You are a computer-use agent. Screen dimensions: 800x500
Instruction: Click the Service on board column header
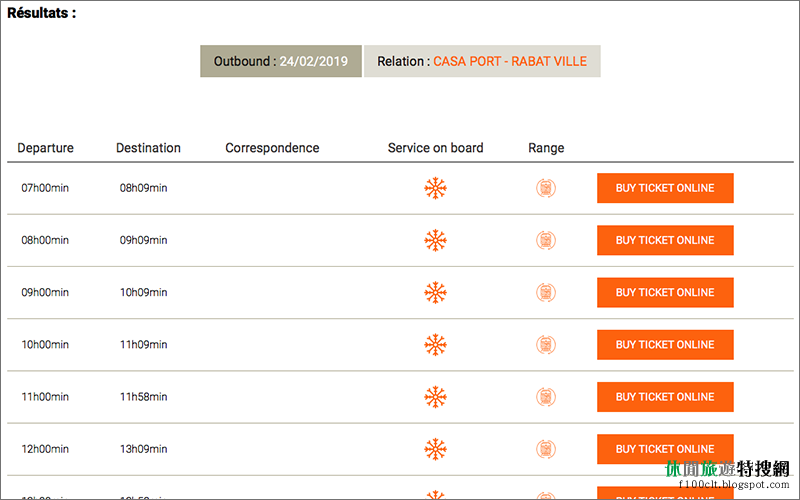tap(436, 148)
